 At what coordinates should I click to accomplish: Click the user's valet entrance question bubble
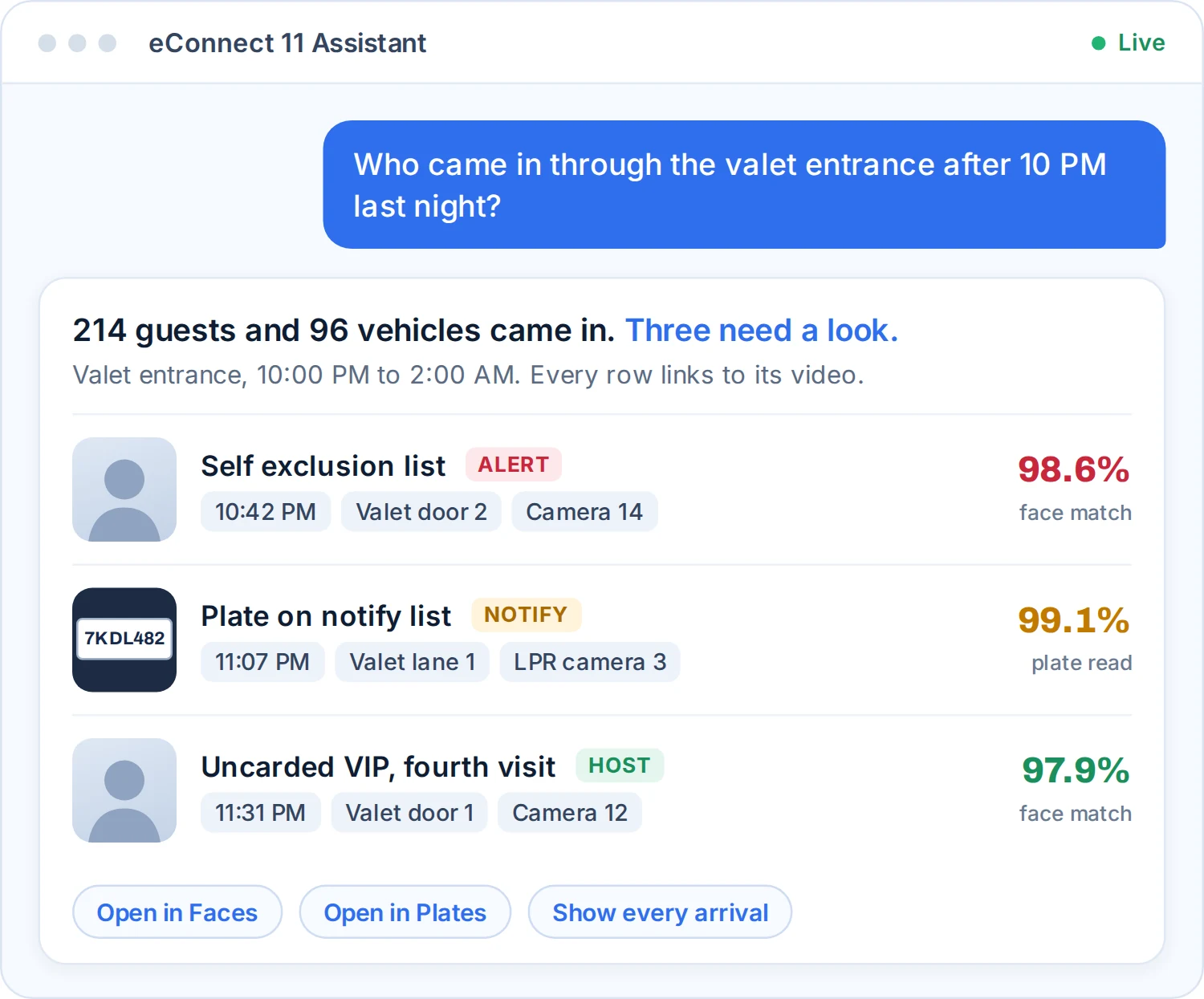[744, 185]
